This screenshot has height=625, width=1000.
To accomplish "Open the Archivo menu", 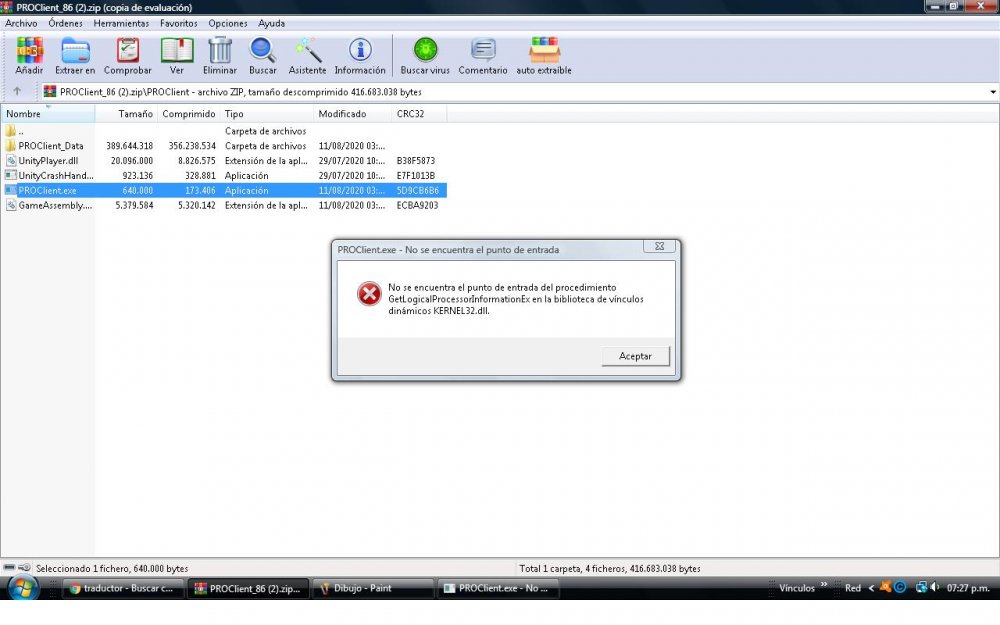I will (21, 23).
